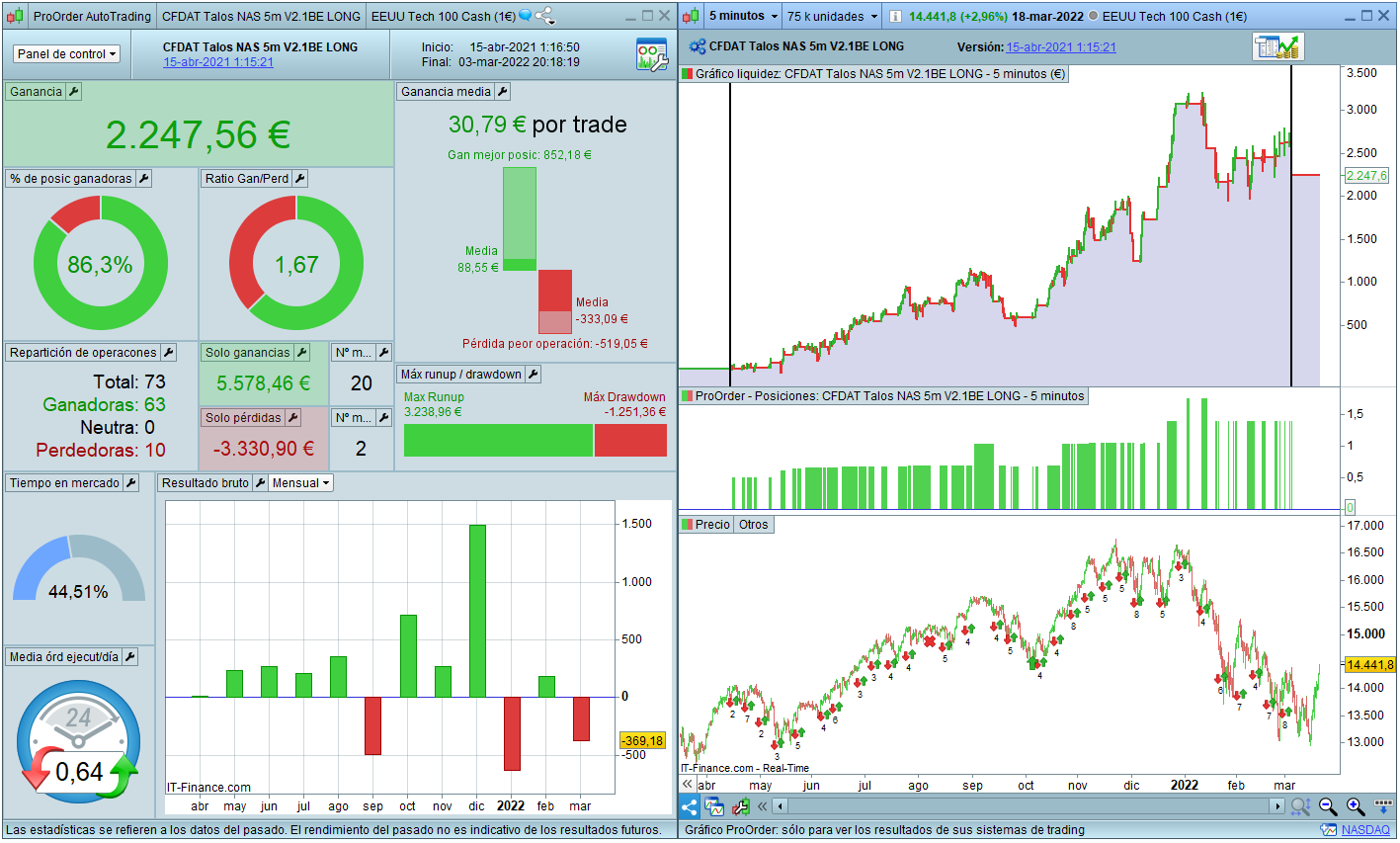Click the 44,51% time in market value

point(78,592)
